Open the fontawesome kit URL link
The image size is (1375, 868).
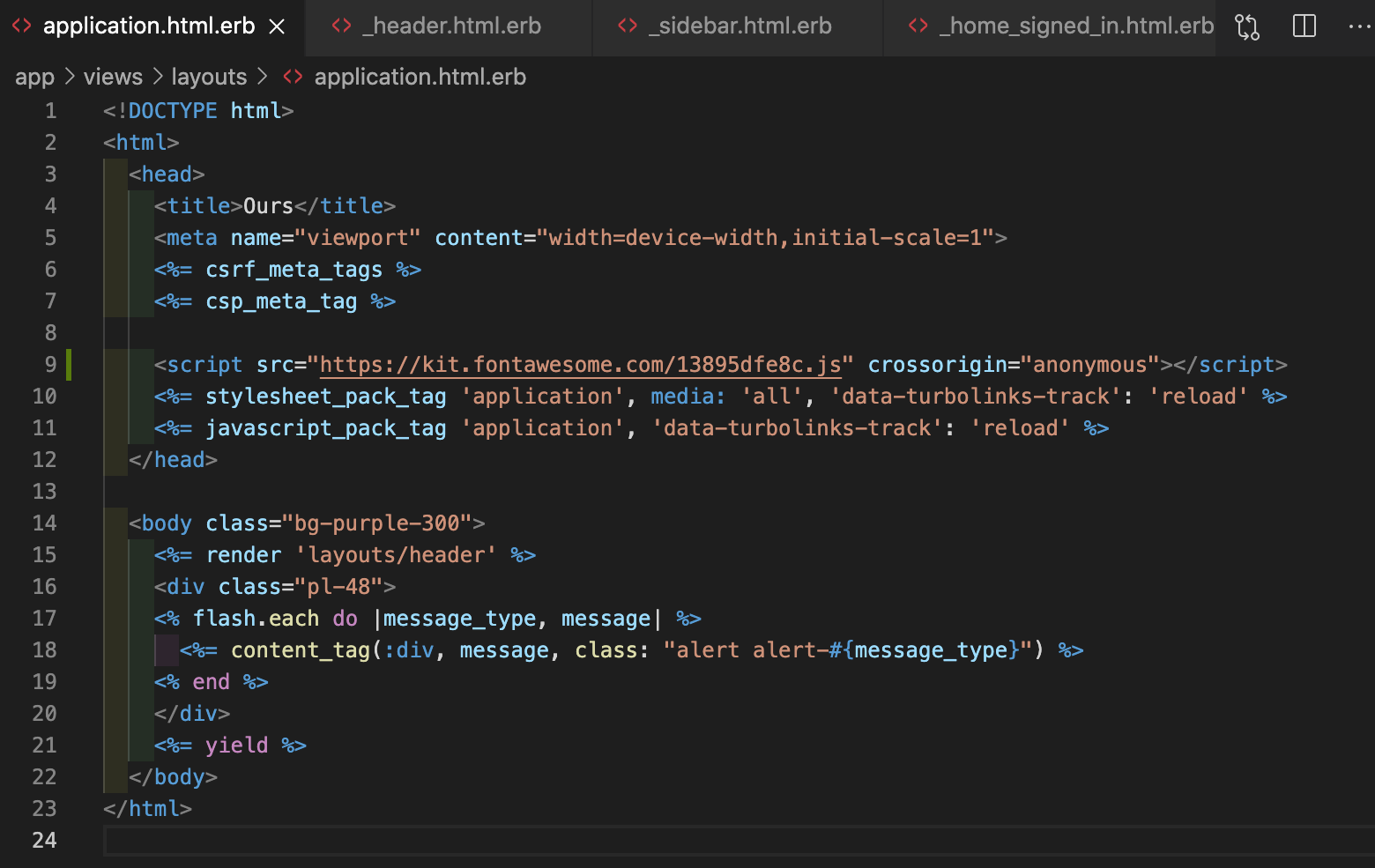(x=580, y=365)
